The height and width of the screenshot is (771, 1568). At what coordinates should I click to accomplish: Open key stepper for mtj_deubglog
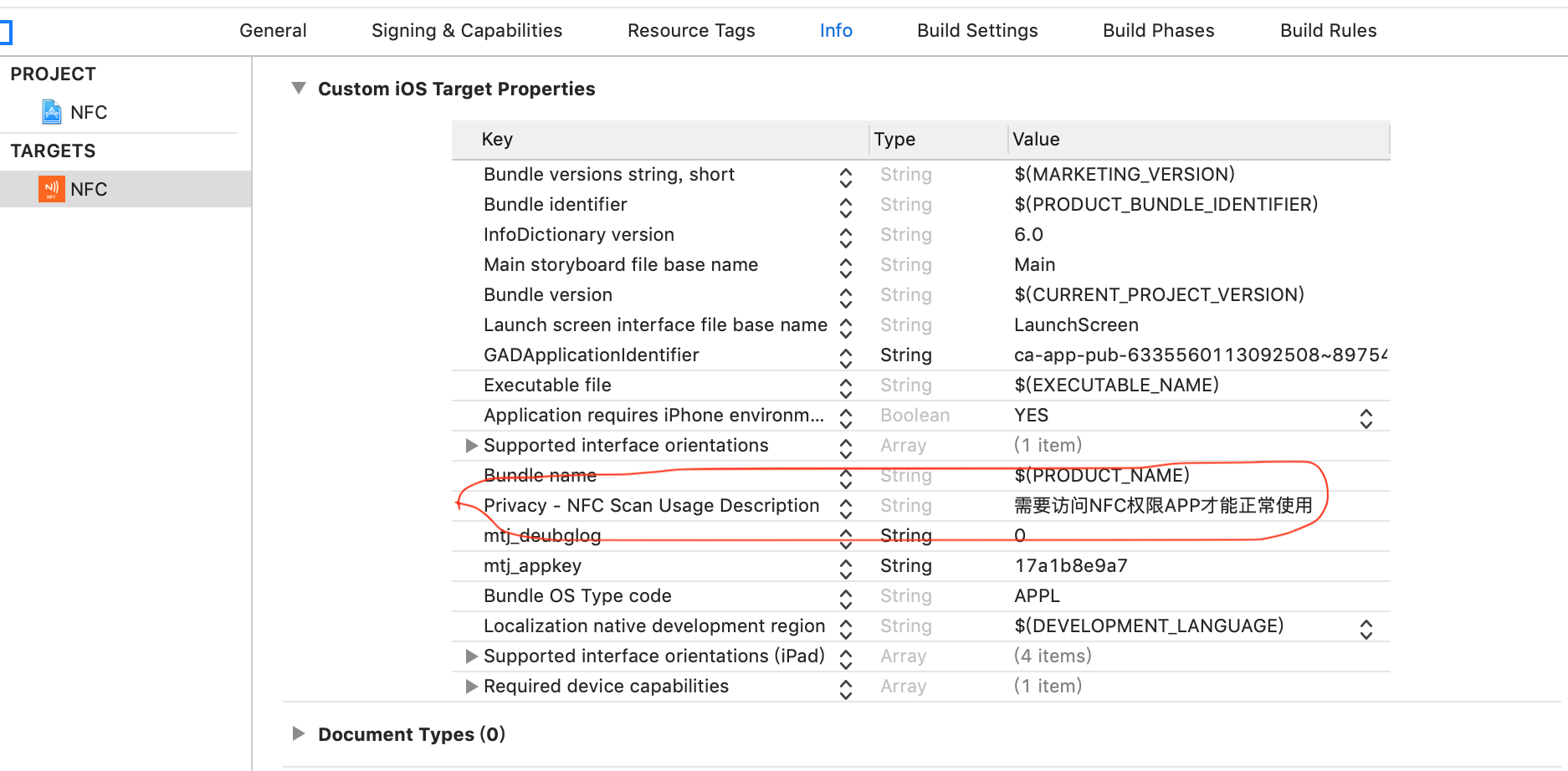coord(846,539)
